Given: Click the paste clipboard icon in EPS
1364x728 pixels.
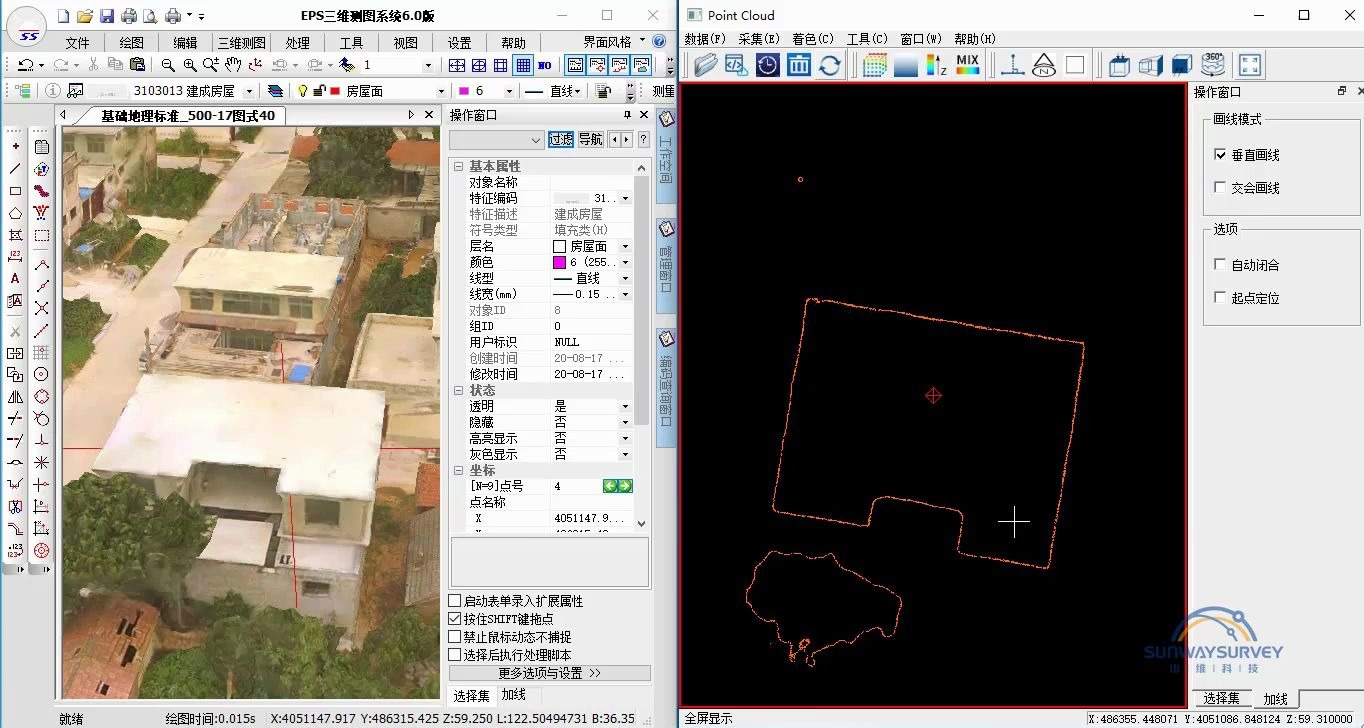Looking at the screenshot, I should [137, 65].
